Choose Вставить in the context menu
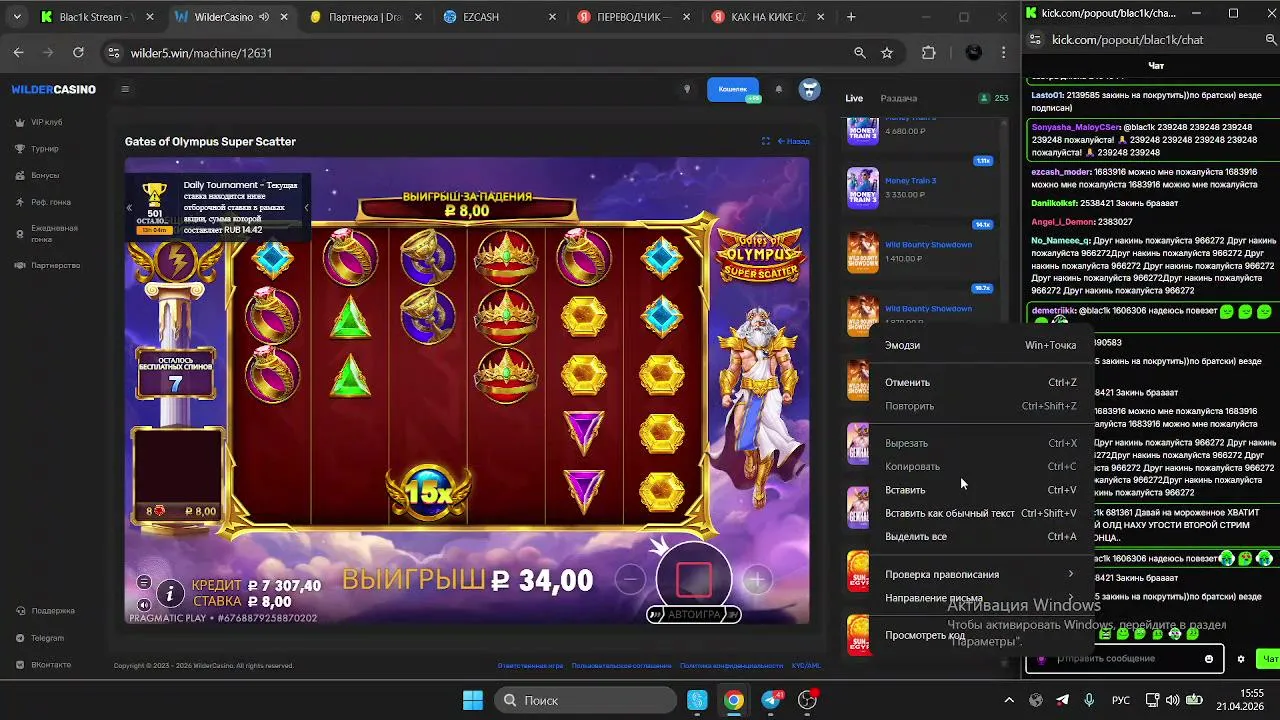Viewport: 1280px width, 720px height. click(980, 490)
